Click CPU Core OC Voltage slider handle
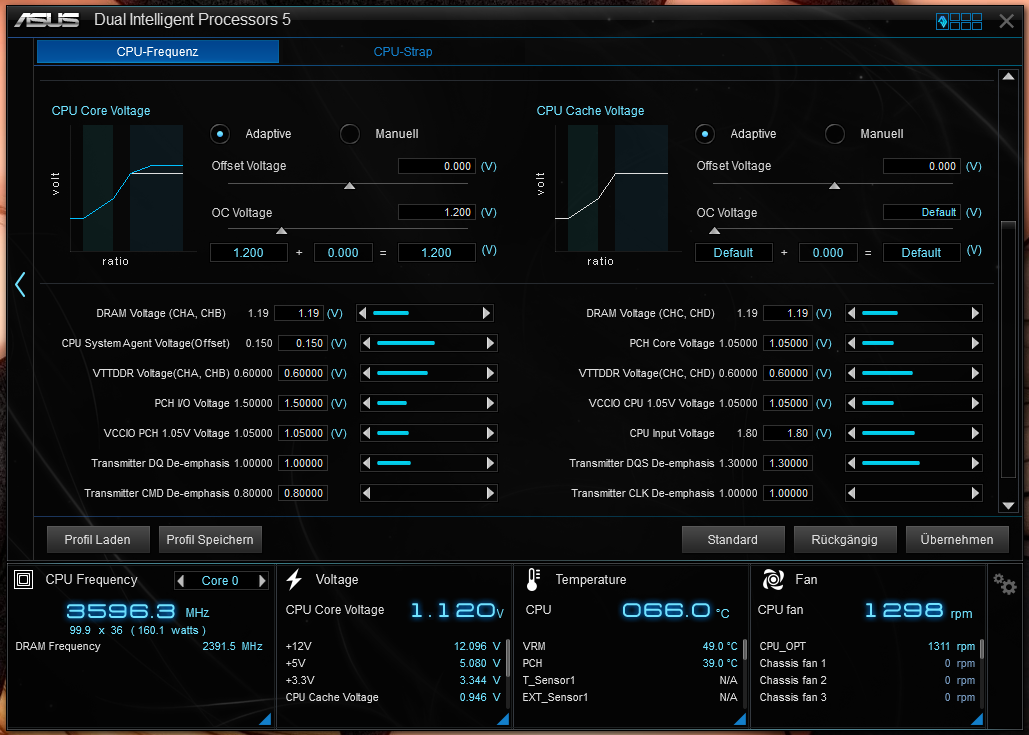Screen dimensions: 1029x735 (x=282, y=231)
